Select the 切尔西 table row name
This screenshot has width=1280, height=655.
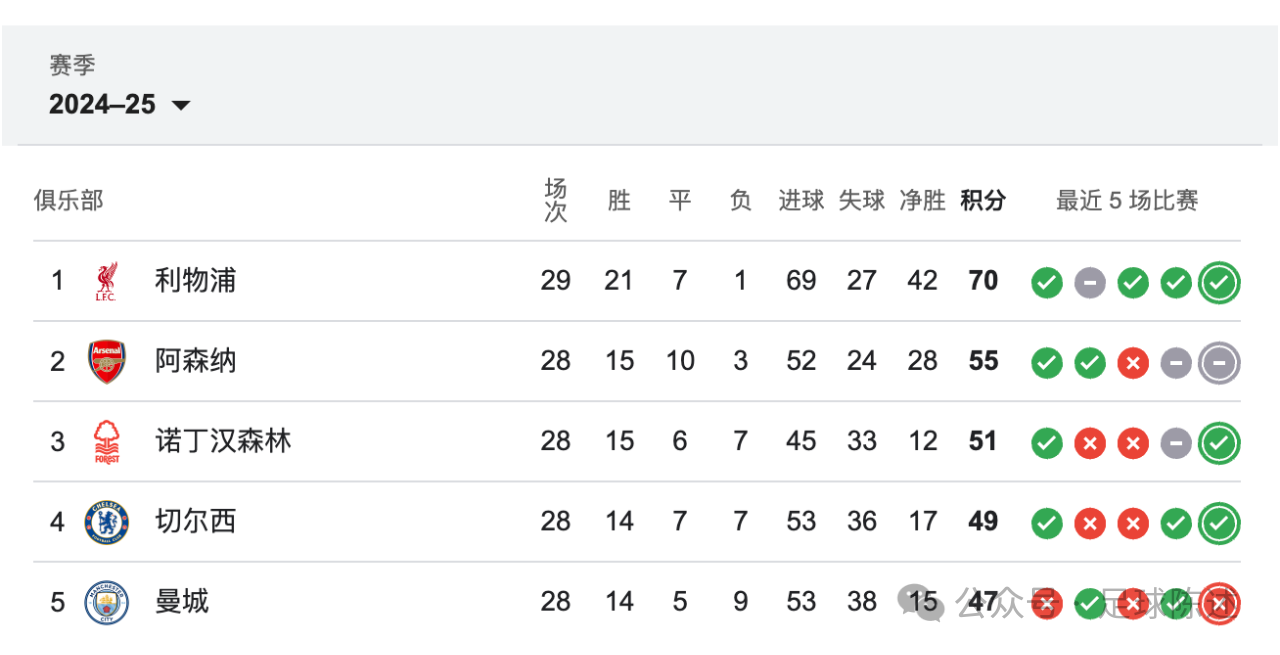tap(195, 521)
